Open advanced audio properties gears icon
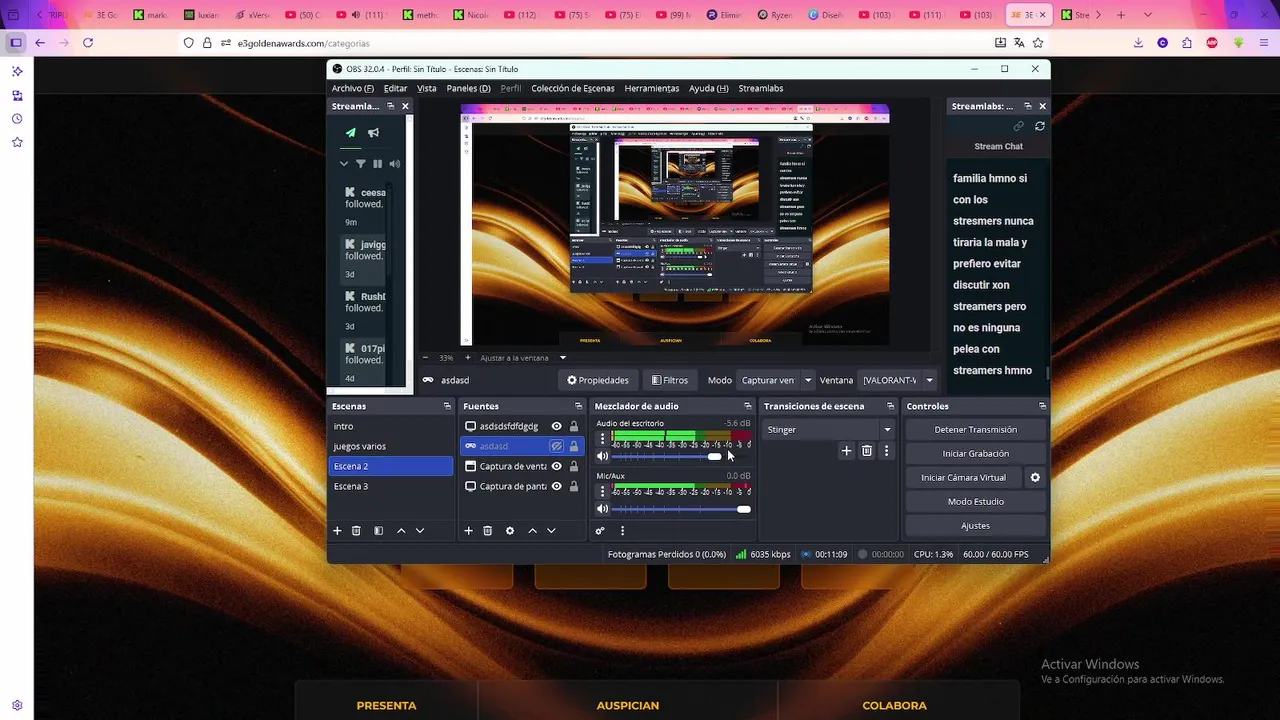Screen dimensions: 1280x720 (600, 531)
